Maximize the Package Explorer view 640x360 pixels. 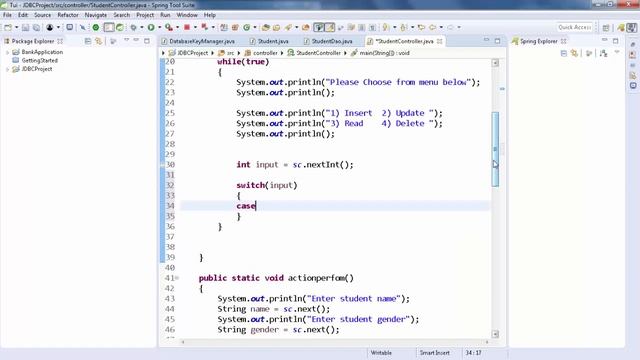tap(147, 41)
